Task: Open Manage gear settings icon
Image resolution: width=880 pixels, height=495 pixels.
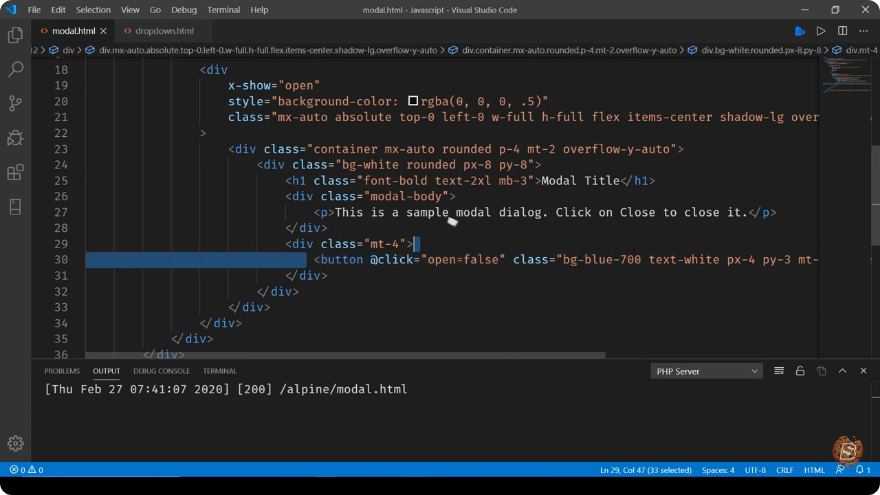Action: click(15, 443)
